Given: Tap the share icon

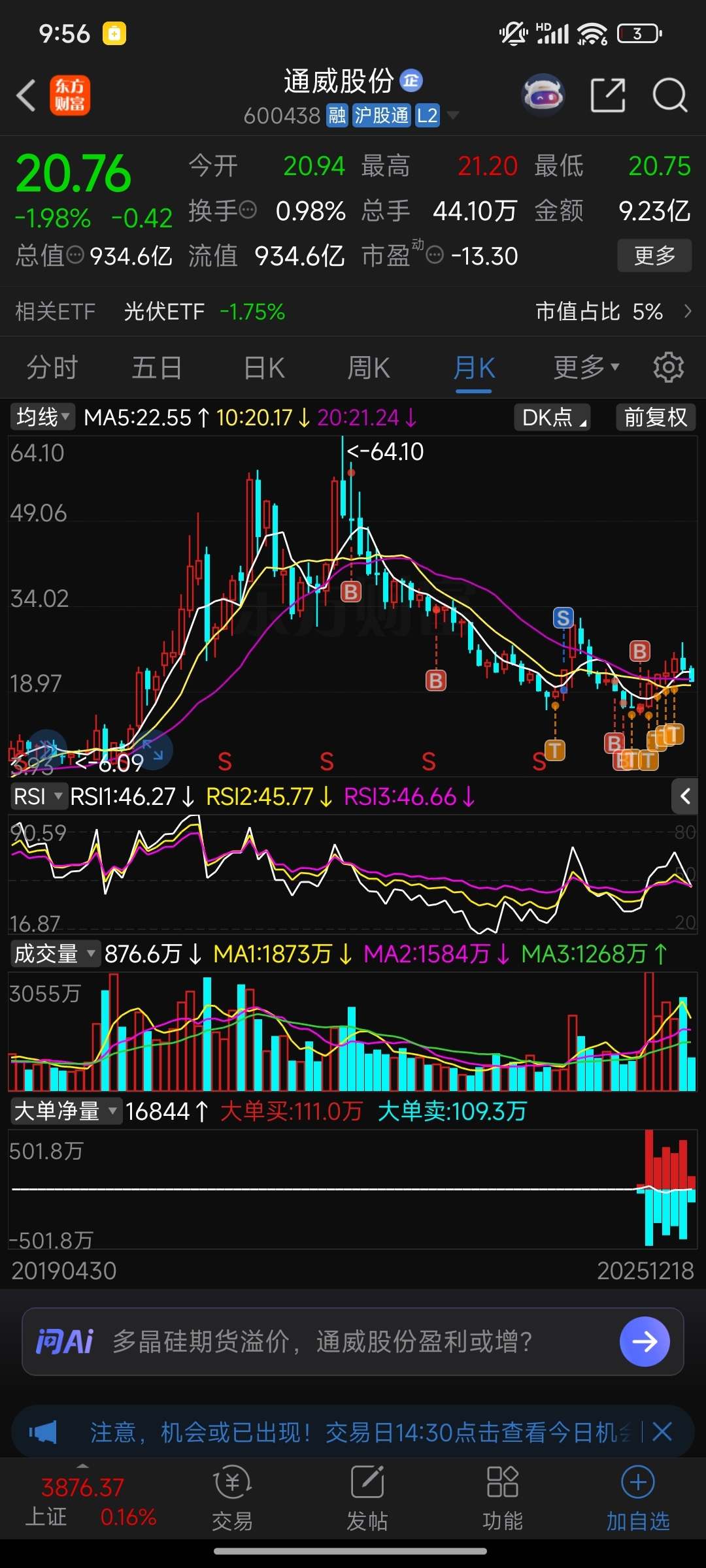Looking at the screenshot, I should tap(608, 95).
